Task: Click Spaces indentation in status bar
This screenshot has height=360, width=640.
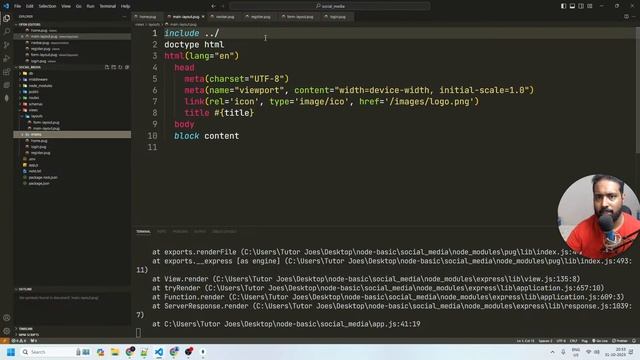Action: click(x=545, y=340)
